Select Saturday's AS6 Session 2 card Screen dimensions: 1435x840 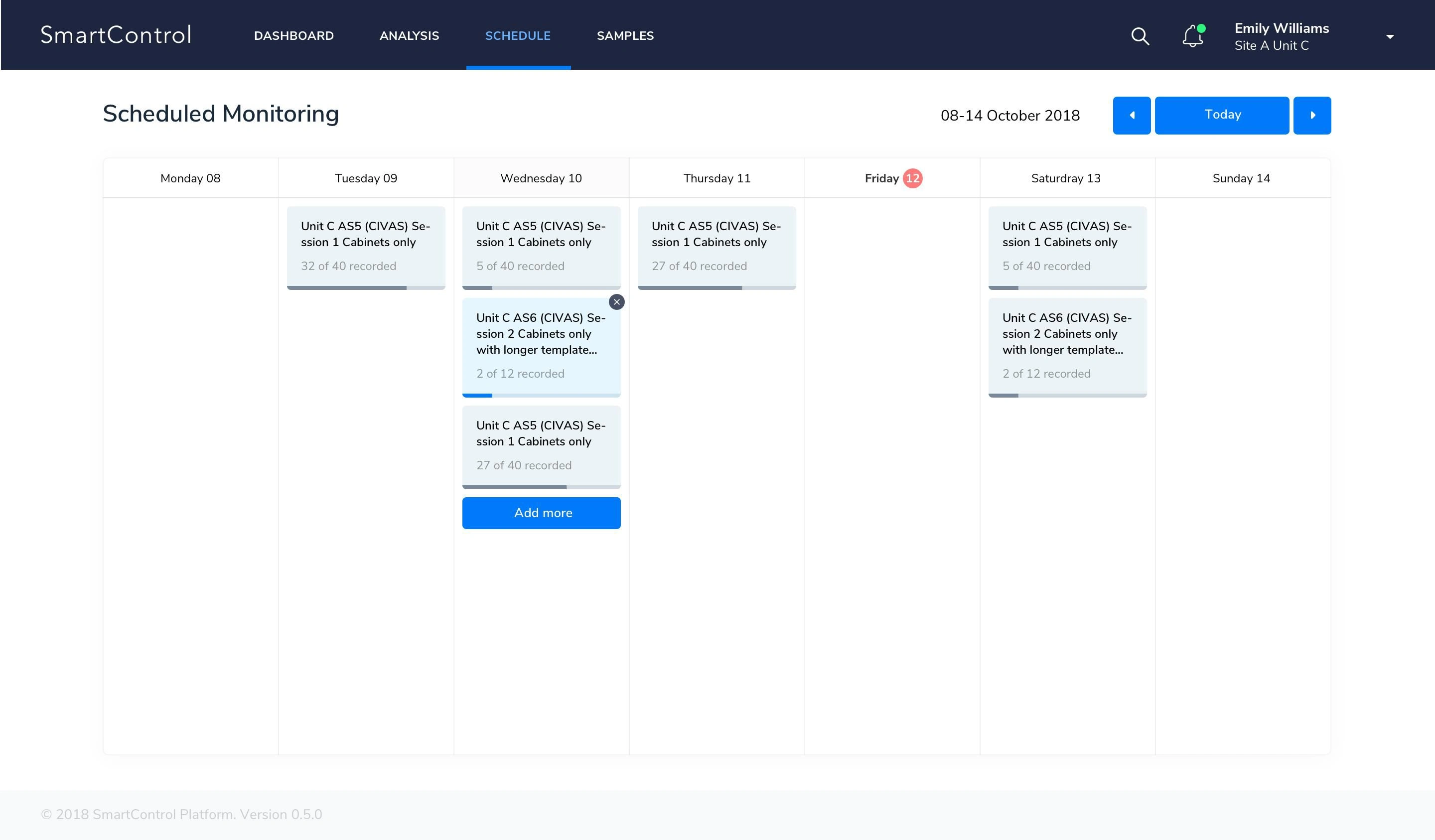point(1067,345)
